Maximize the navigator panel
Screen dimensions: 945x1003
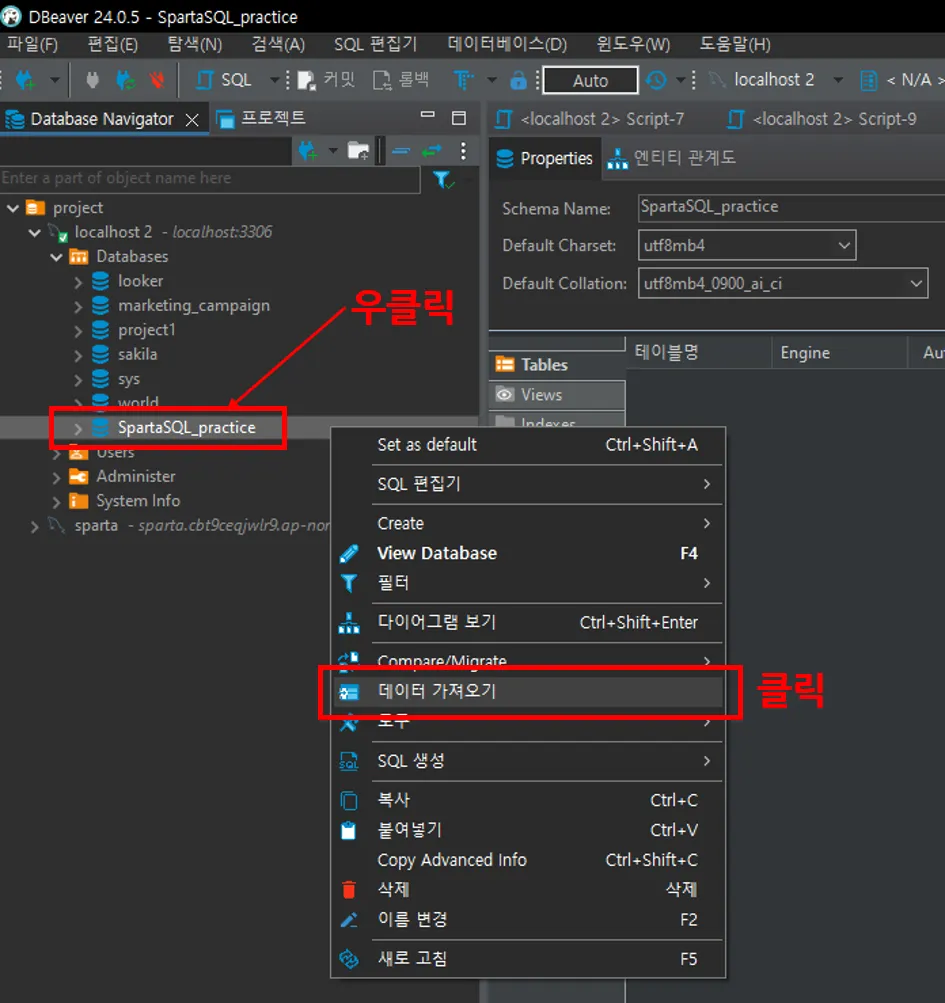(459, 118)
